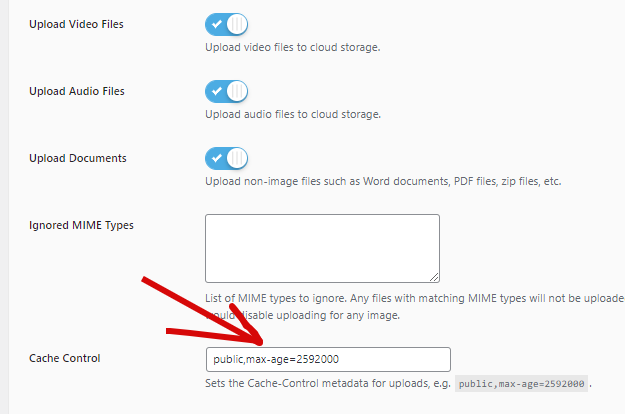
Task: Click the resize grip of the MIME Types textarea
Action: 434,277
